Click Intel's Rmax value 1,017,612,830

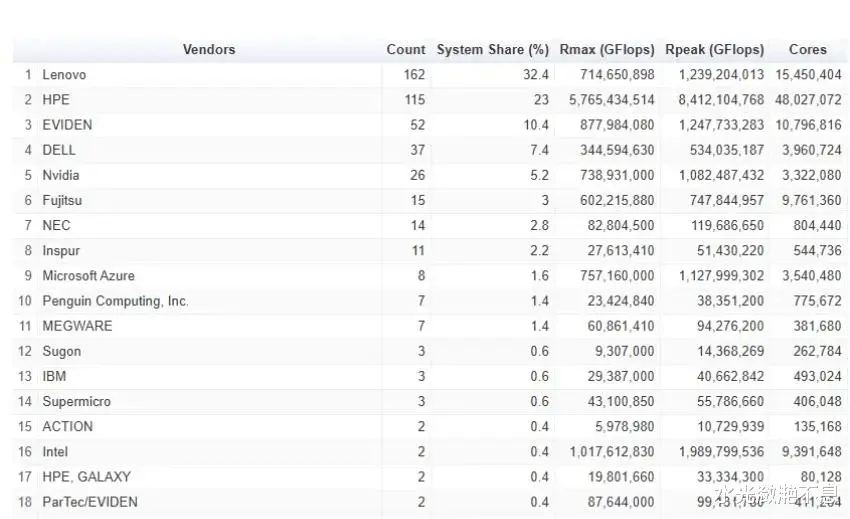click(612, 452)
